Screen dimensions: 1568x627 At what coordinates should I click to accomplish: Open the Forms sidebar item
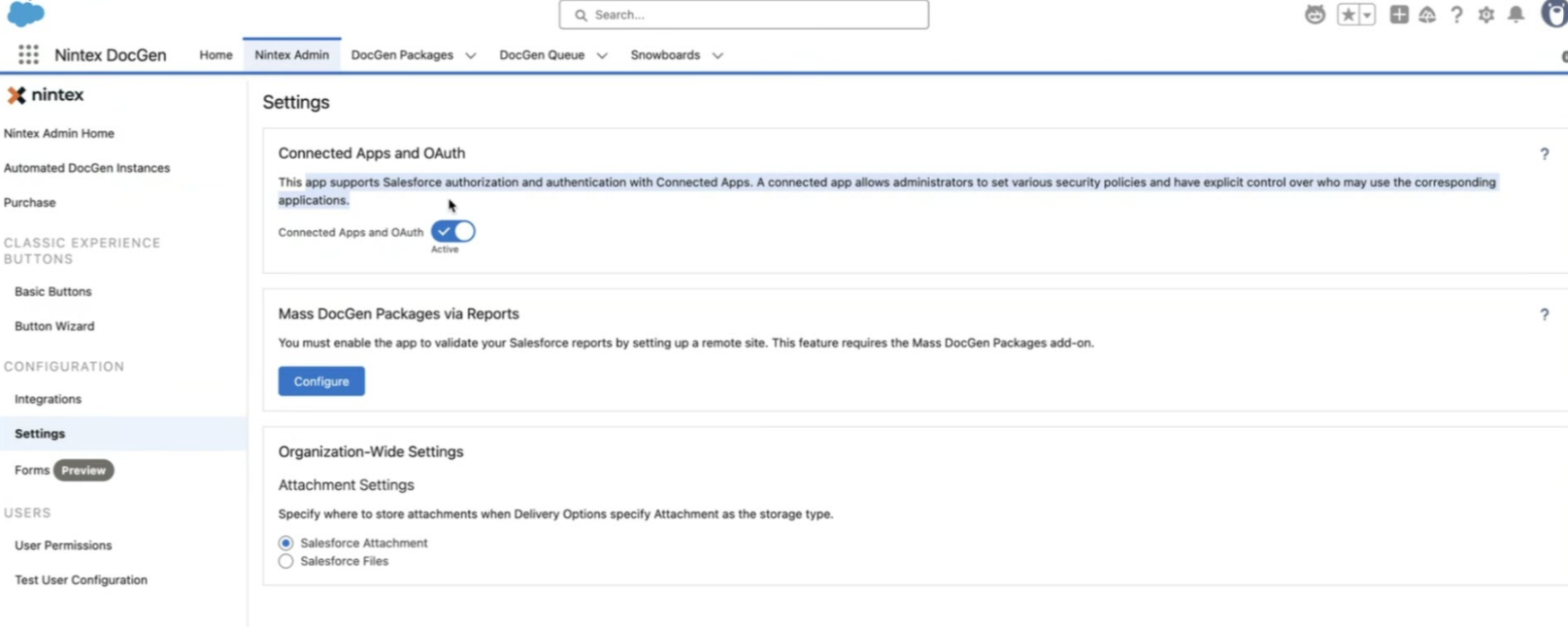tap(31, 470)
